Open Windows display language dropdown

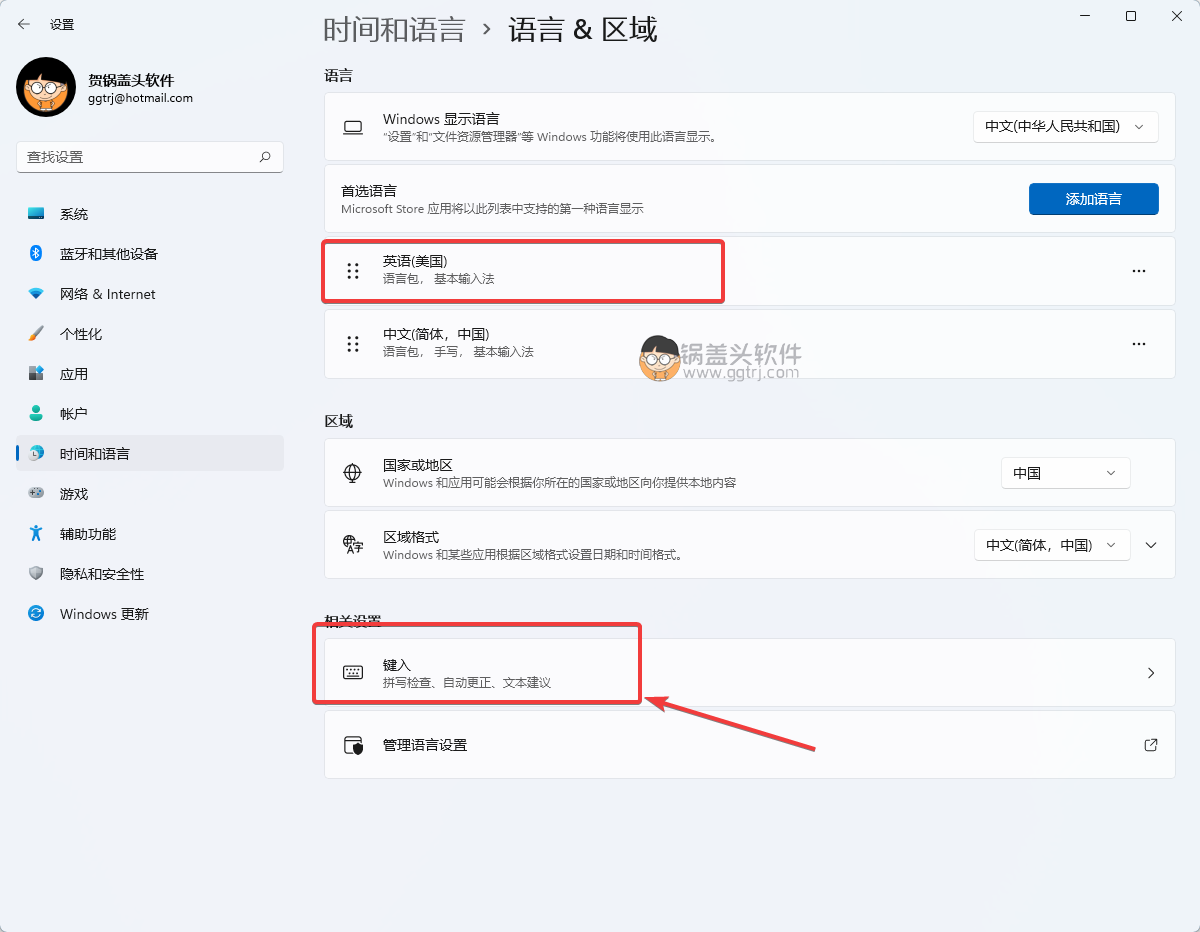point(1065,126)
